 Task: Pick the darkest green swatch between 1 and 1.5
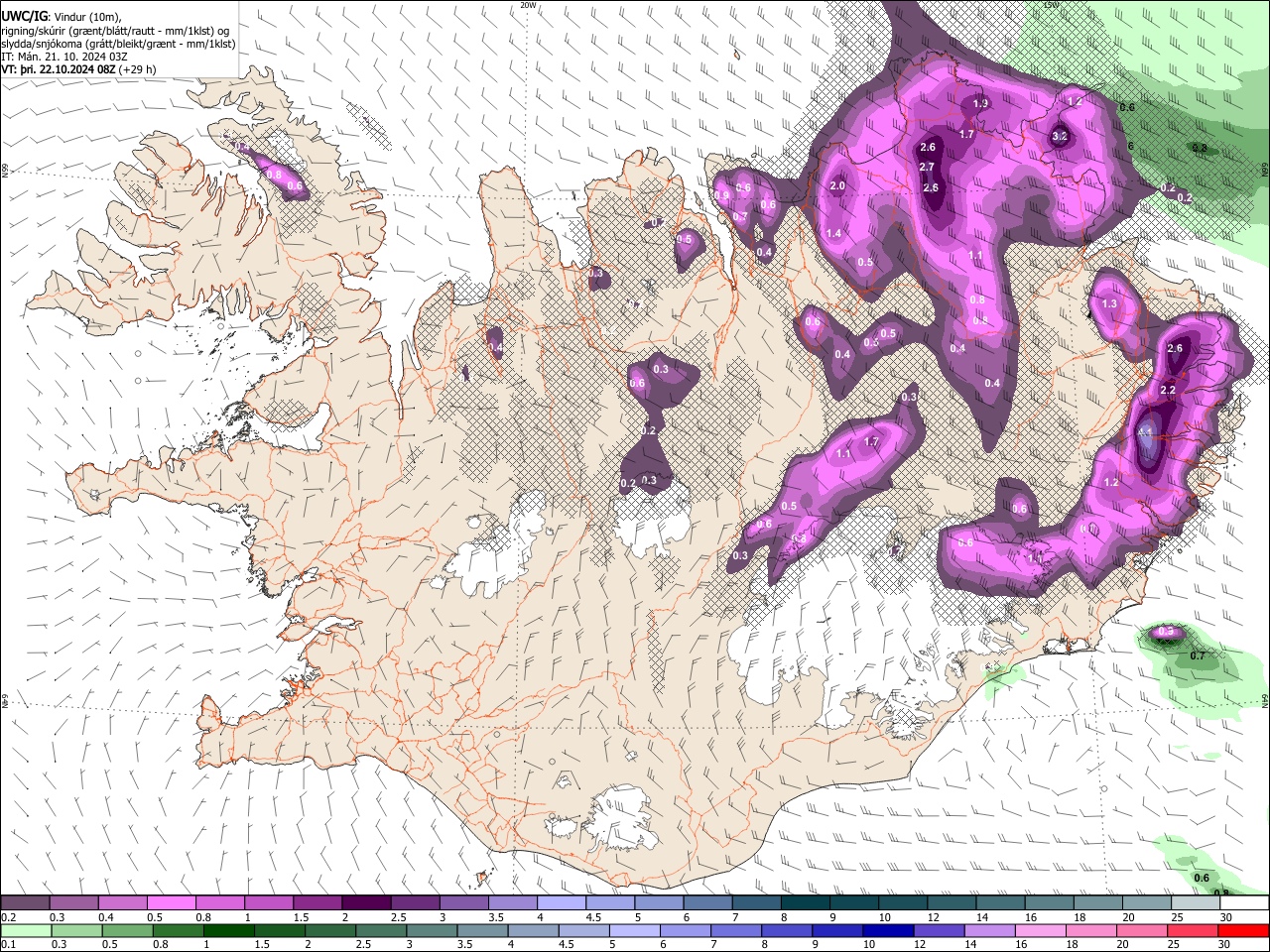pos(226,930)
